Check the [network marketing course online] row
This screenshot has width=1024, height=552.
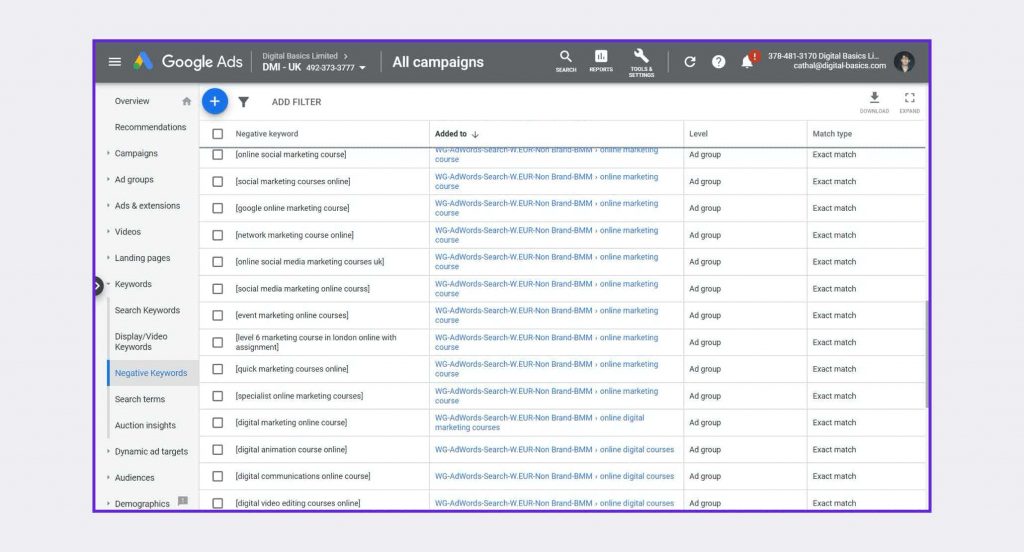point(217,235)
